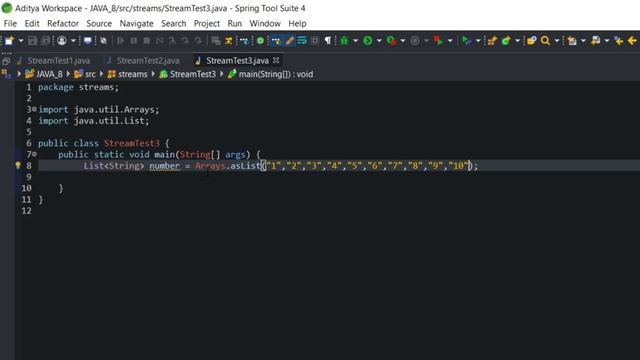This screenshot has height=360, width=640.
Task: Click the green Run play icon
Action: (x=368, y=40)
